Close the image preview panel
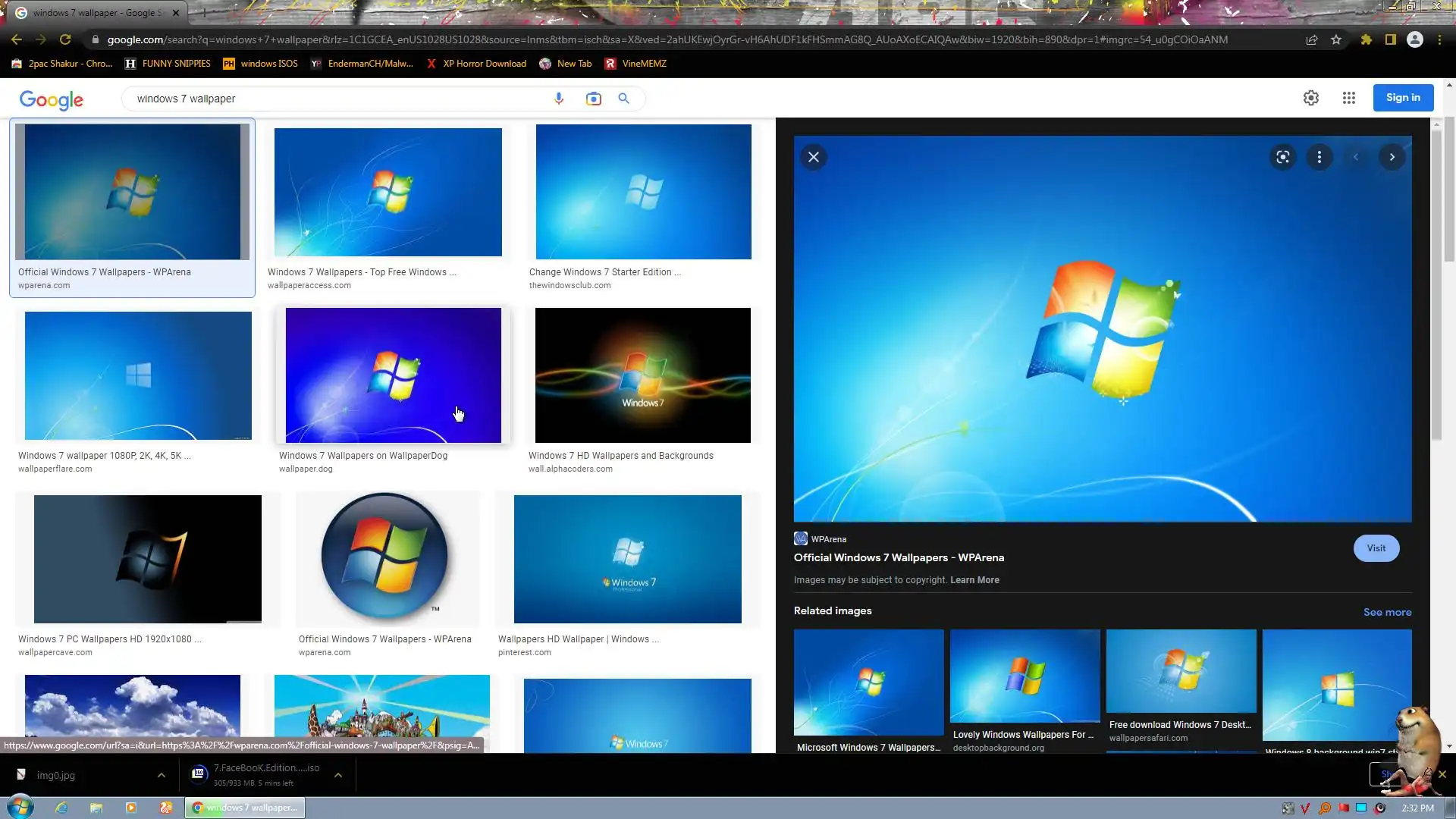Viewport: 1456px width, 819px height. point(814,157)
